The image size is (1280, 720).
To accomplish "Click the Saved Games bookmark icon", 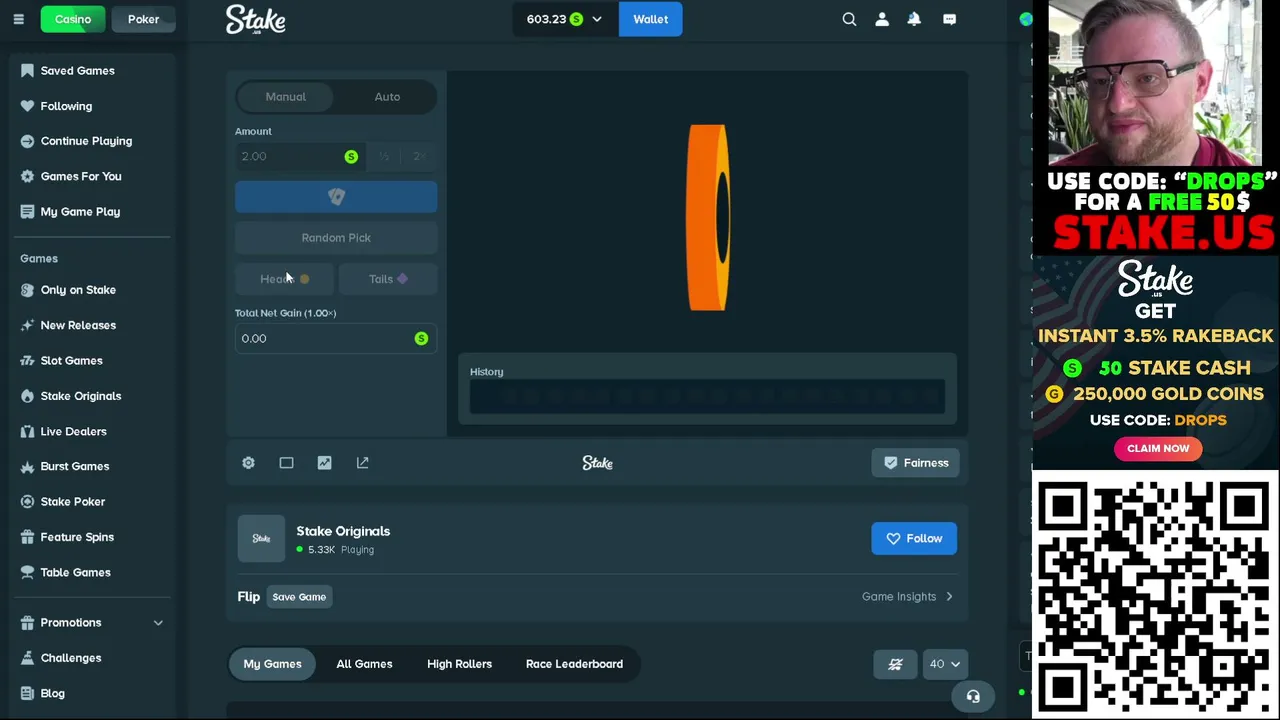I will click(x=27, y=71).
